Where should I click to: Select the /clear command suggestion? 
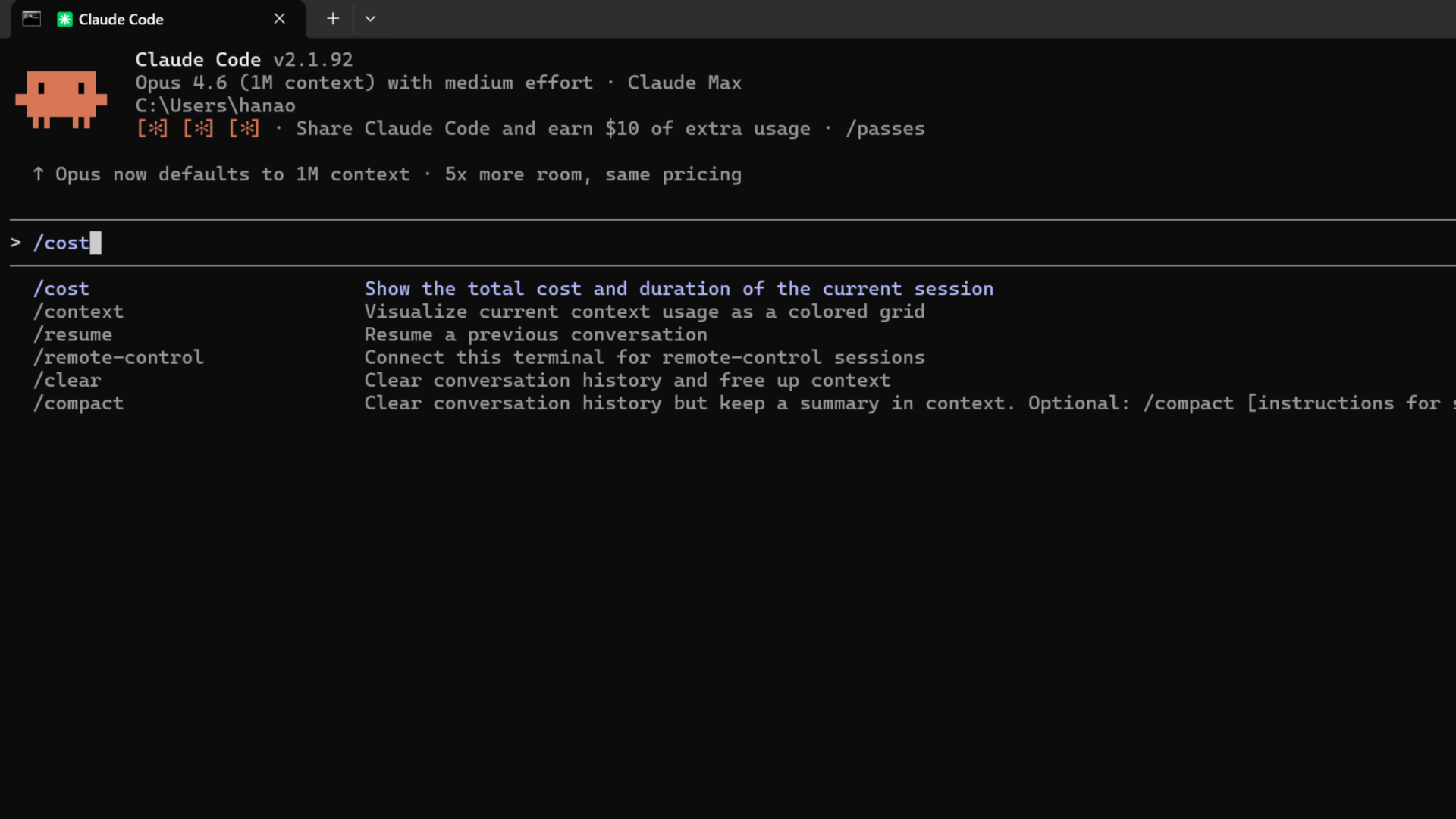[x=67, y=380]
